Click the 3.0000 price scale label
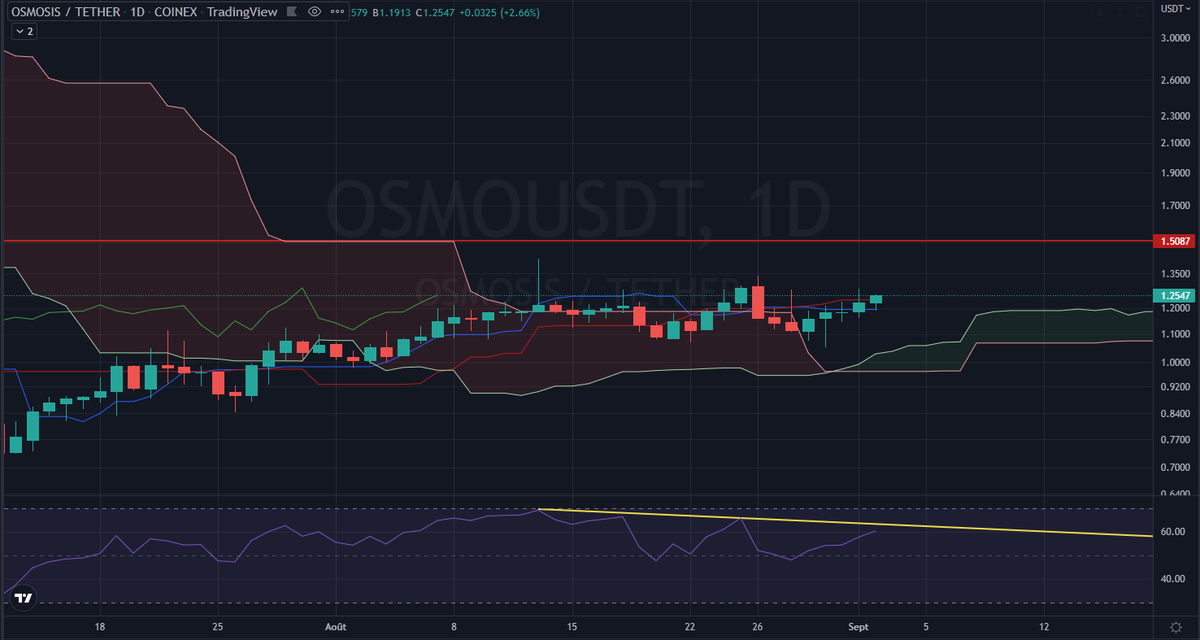The height and width of the screenshot is (640, 1200). tap(1174, 38)
